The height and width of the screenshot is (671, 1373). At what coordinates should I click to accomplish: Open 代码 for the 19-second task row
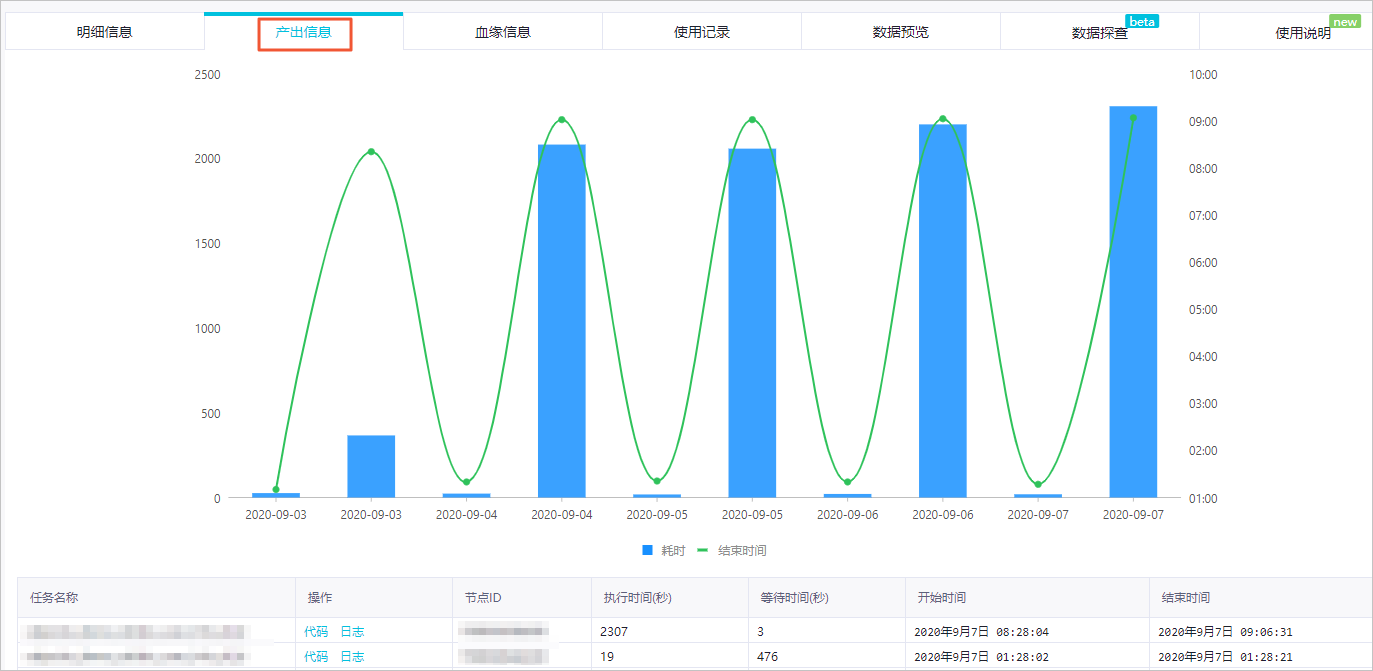coord(316,657)
